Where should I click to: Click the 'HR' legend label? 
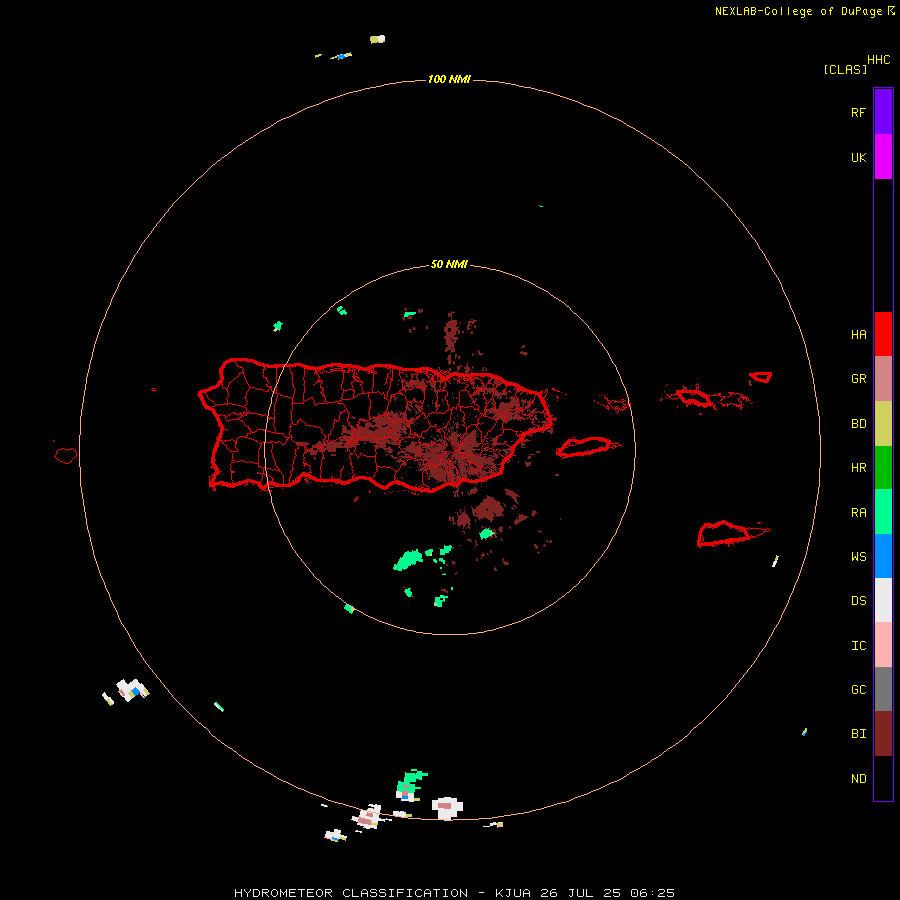858,468
